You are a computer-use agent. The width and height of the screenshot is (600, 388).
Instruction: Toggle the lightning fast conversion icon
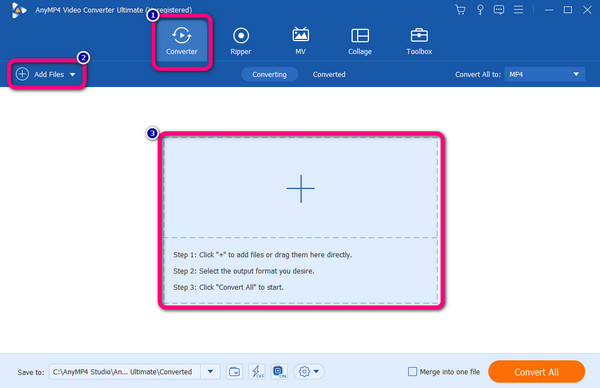(257, 372)
